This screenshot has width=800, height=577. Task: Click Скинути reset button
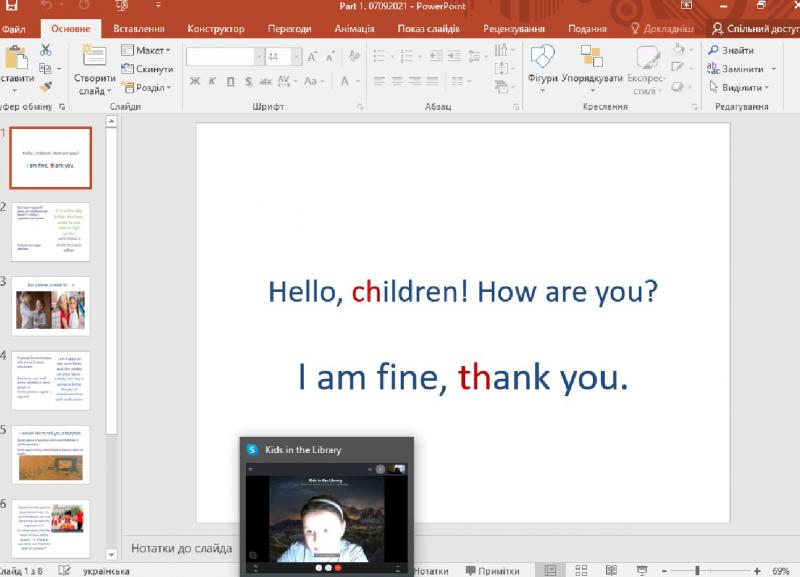tap(147, 68)
